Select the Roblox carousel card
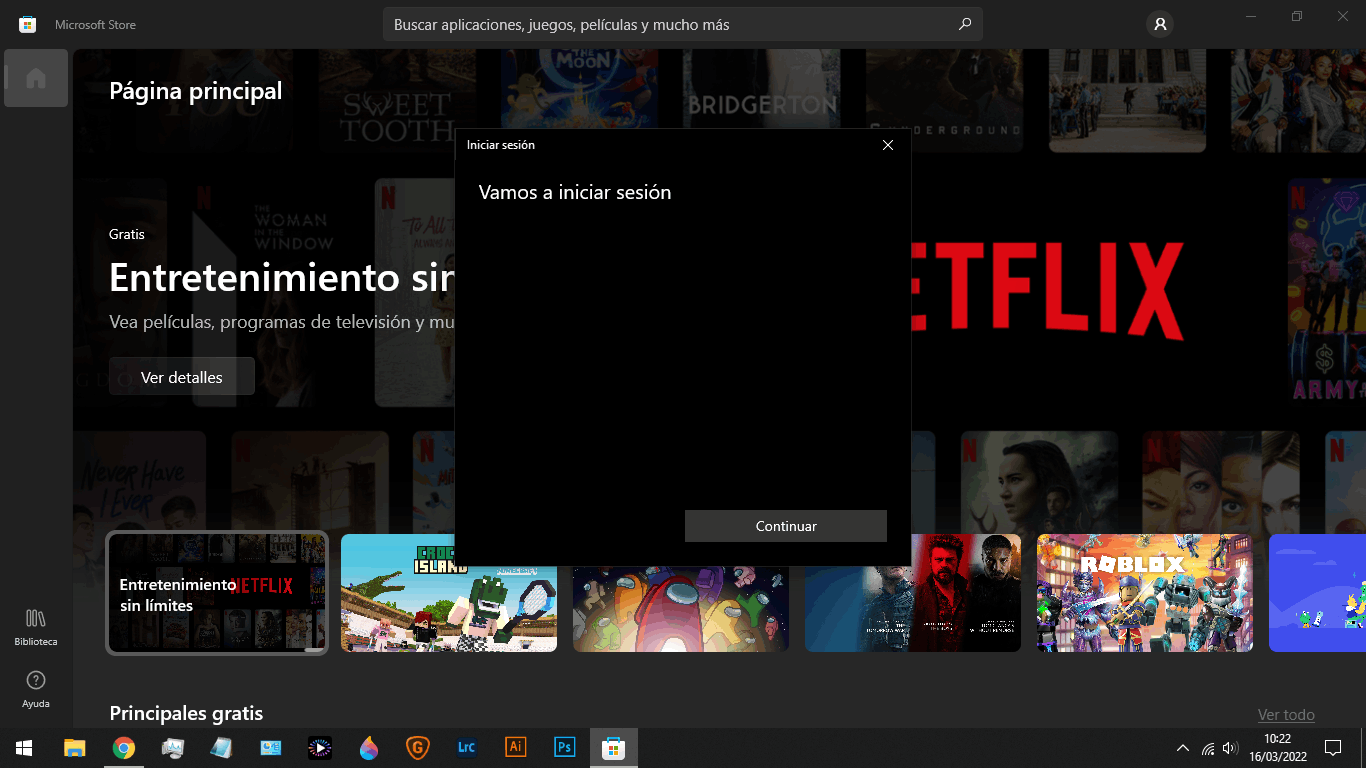Viewport: 1366px width, 768px height. (1145, 593)
